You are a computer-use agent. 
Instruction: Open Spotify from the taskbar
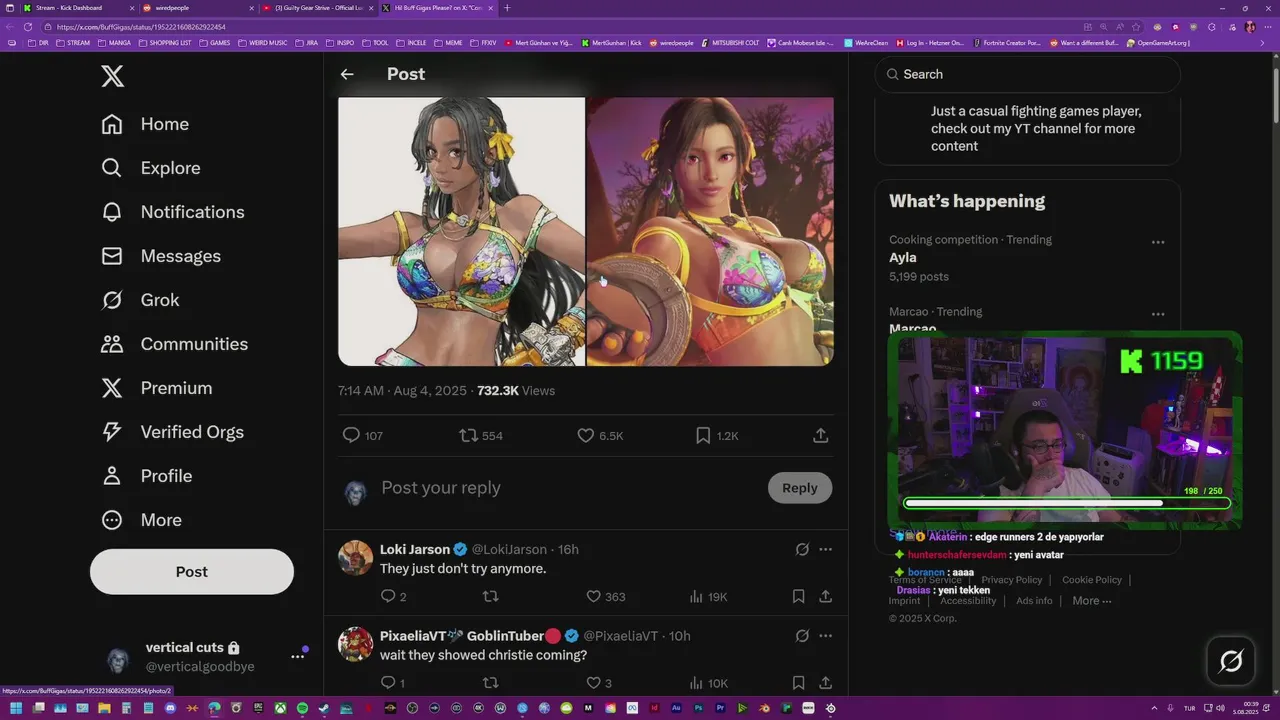tap(302, 708)
